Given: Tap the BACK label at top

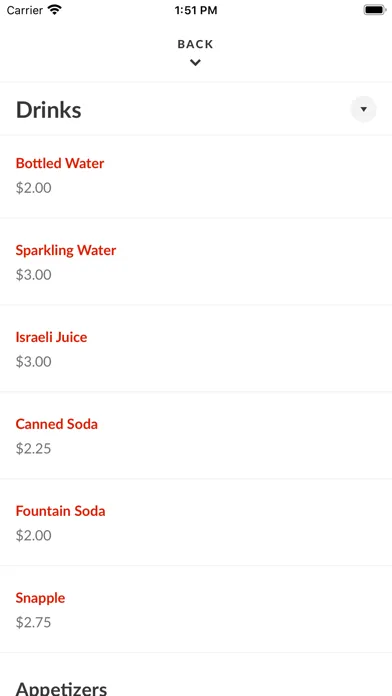Looking at the screenshot, I should coord(195,44).
